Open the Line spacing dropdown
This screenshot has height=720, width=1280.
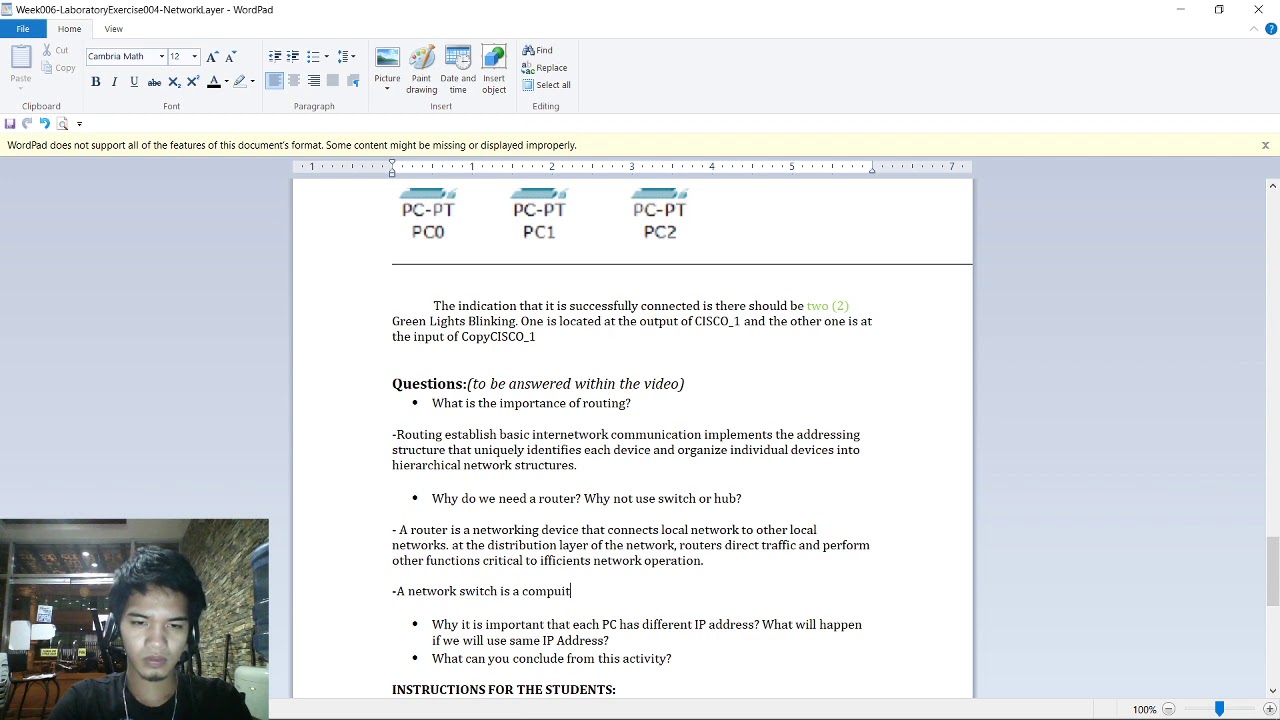(x=346, y=56)
